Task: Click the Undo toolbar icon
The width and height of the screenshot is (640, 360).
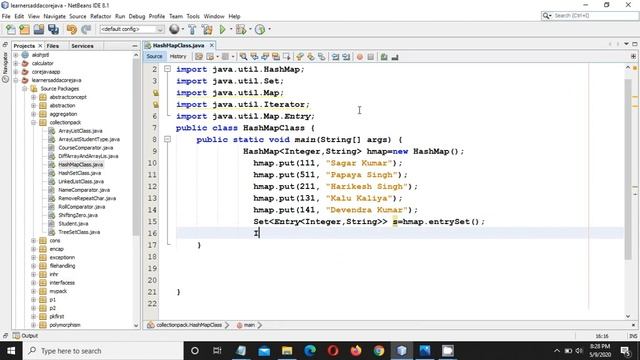Action: (72, 29)
